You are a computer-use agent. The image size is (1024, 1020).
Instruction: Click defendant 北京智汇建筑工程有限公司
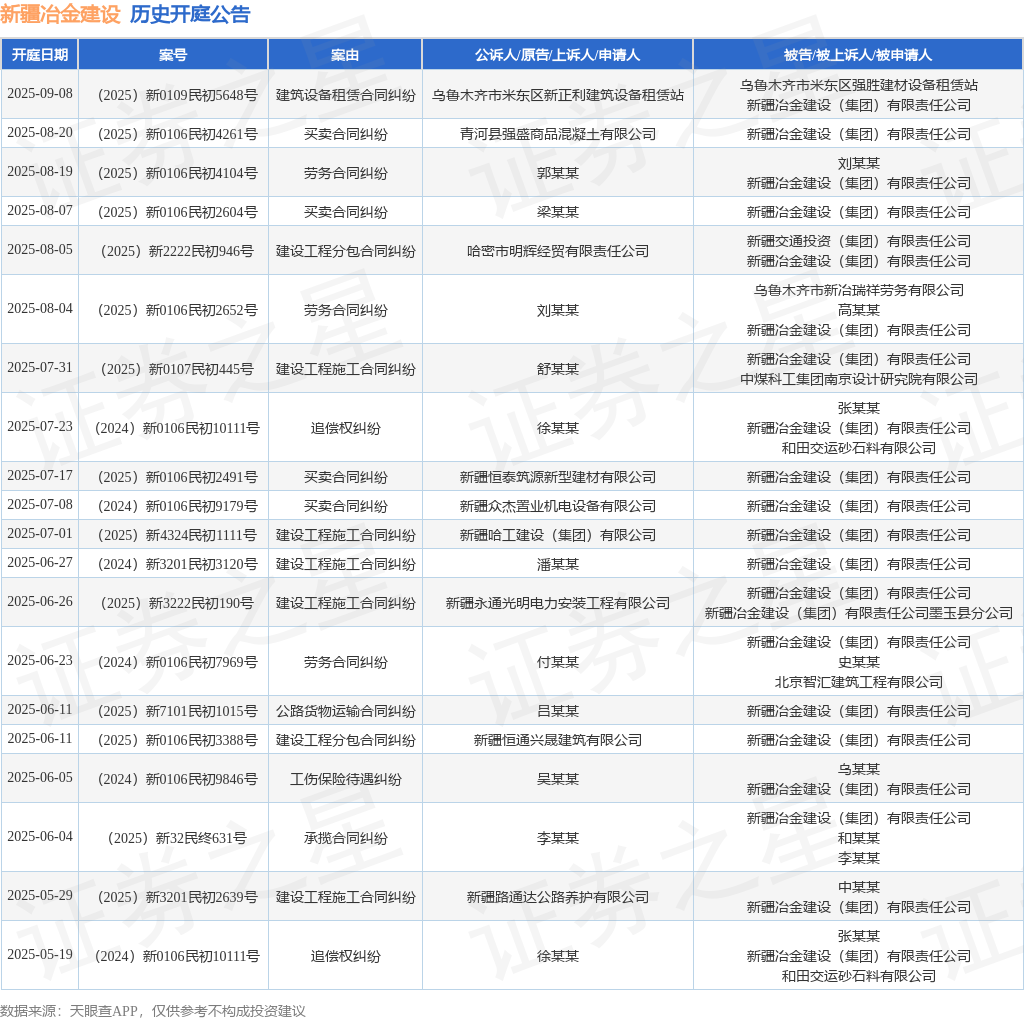coord(859,682)
